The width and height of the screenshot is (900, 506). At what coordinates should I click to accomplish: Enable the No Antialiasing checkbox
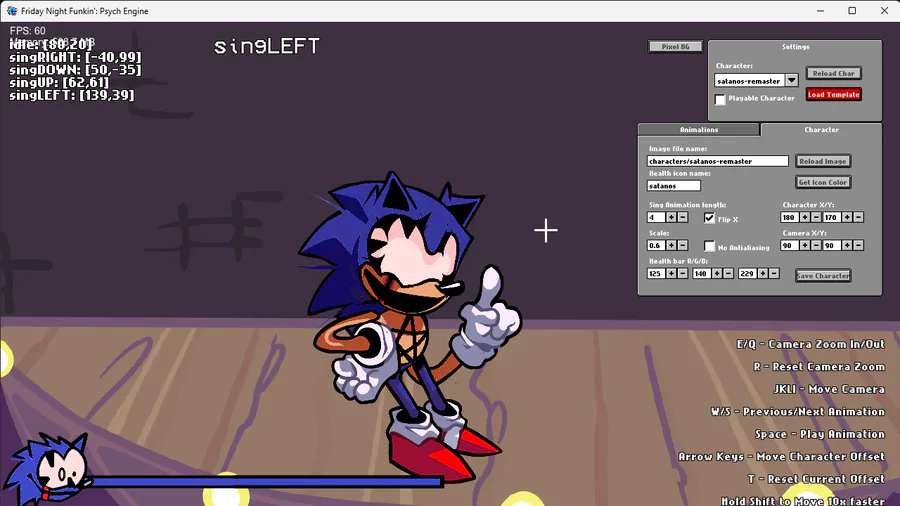tap(709, 246)
